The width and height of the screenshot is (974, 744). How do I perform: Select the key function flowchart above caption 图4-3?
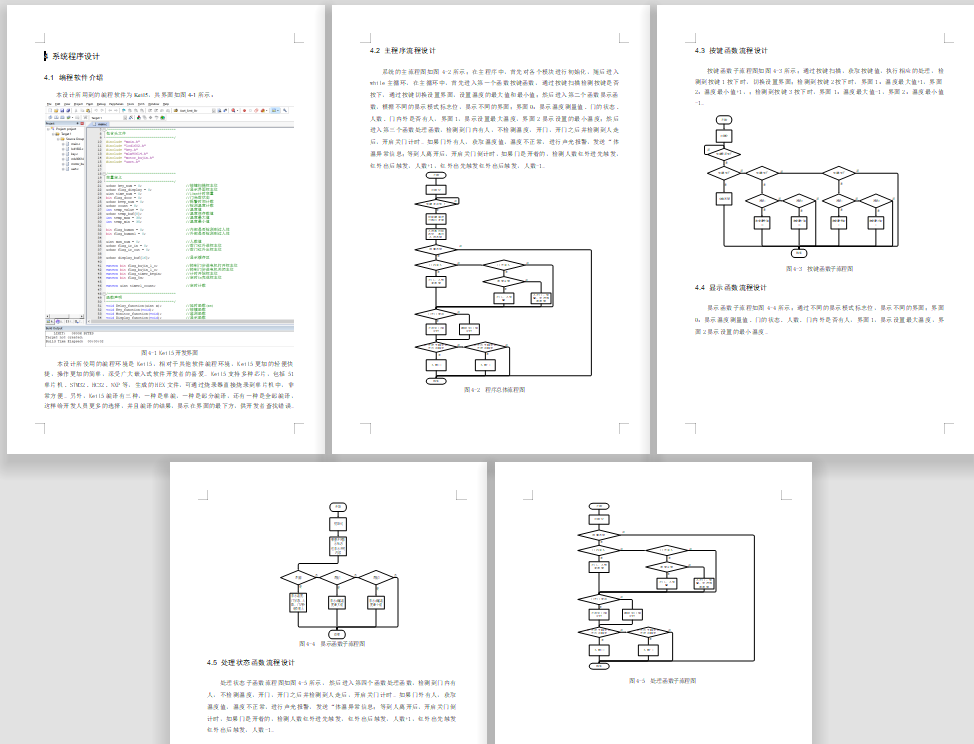coord(802,186)
